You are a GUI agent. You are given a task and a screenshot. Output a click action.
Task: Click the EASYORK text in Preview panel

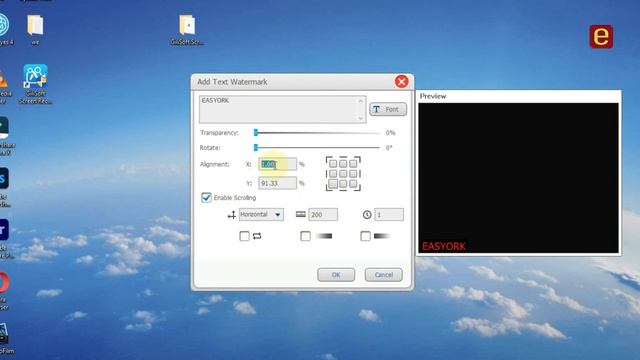click(x=444, y=246)
